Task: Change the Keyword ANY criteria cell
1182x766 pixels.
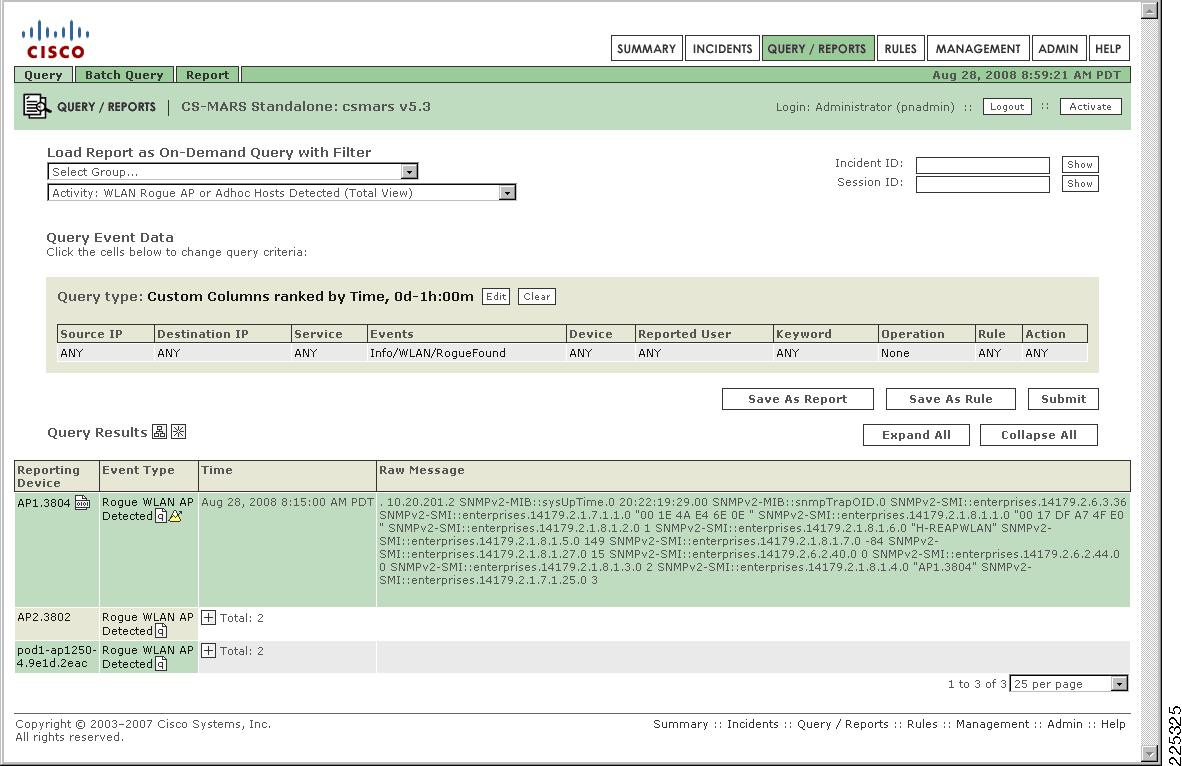Action: (826, 353)
